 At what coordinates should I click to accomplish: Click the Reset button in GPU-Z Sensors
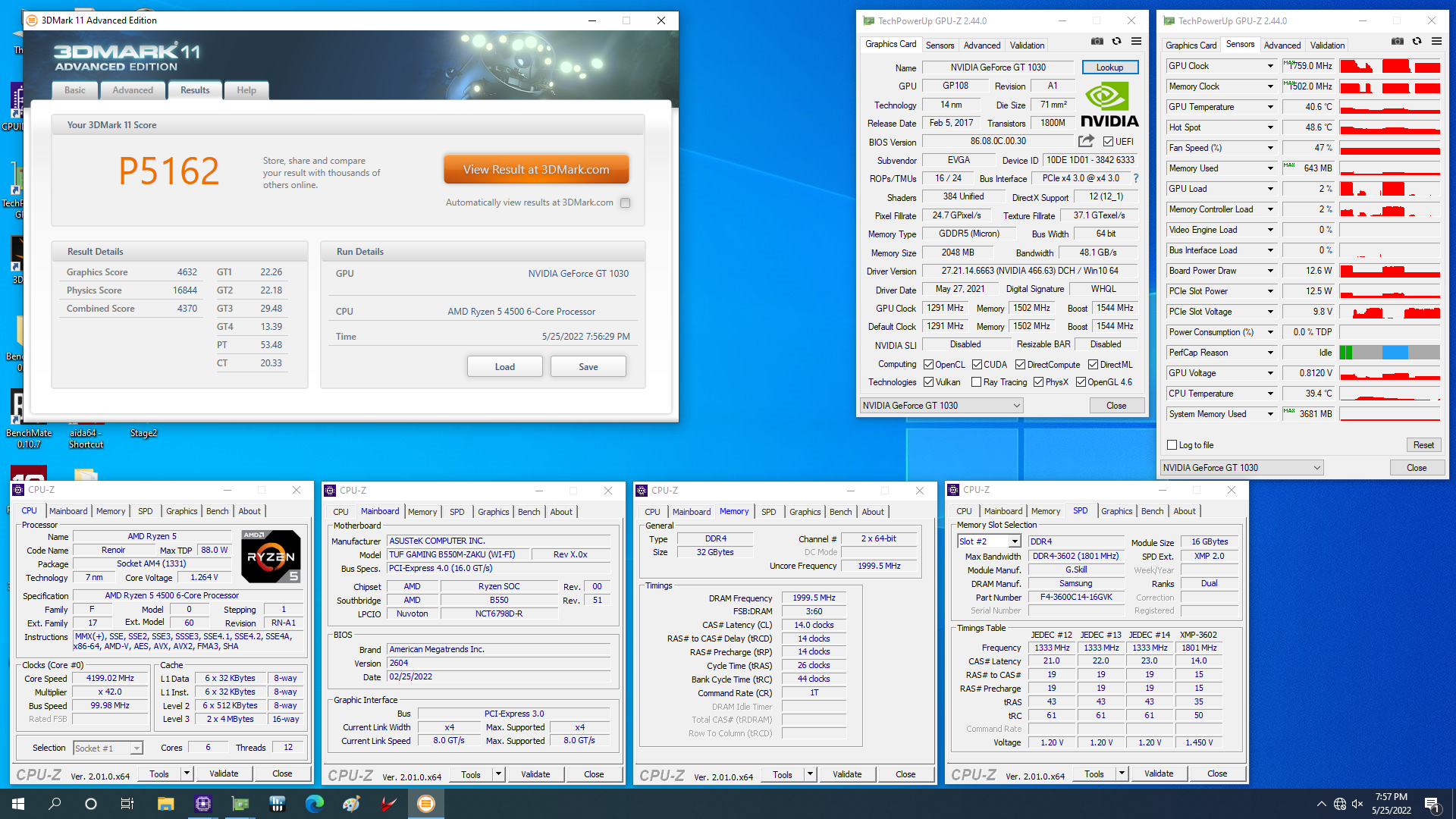[x=1423, y=445]
